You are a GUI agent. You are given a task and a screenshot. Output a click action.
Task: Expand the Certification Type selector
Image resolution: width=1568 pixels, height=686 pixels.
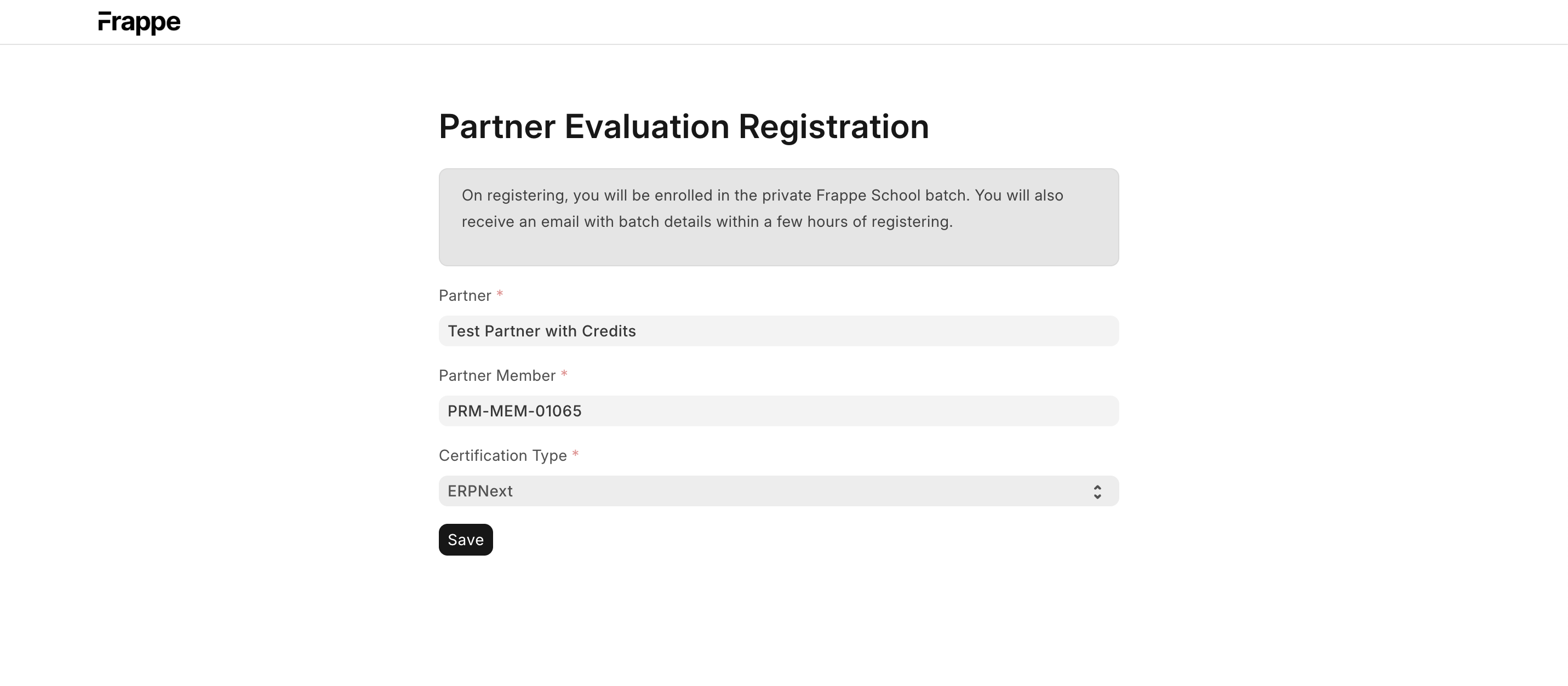(779, 490)
